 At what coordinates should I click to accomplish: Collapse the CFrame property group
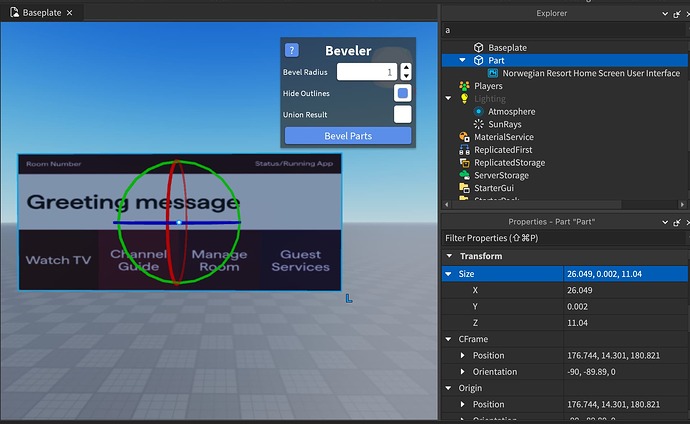click(x=448, y=339)
